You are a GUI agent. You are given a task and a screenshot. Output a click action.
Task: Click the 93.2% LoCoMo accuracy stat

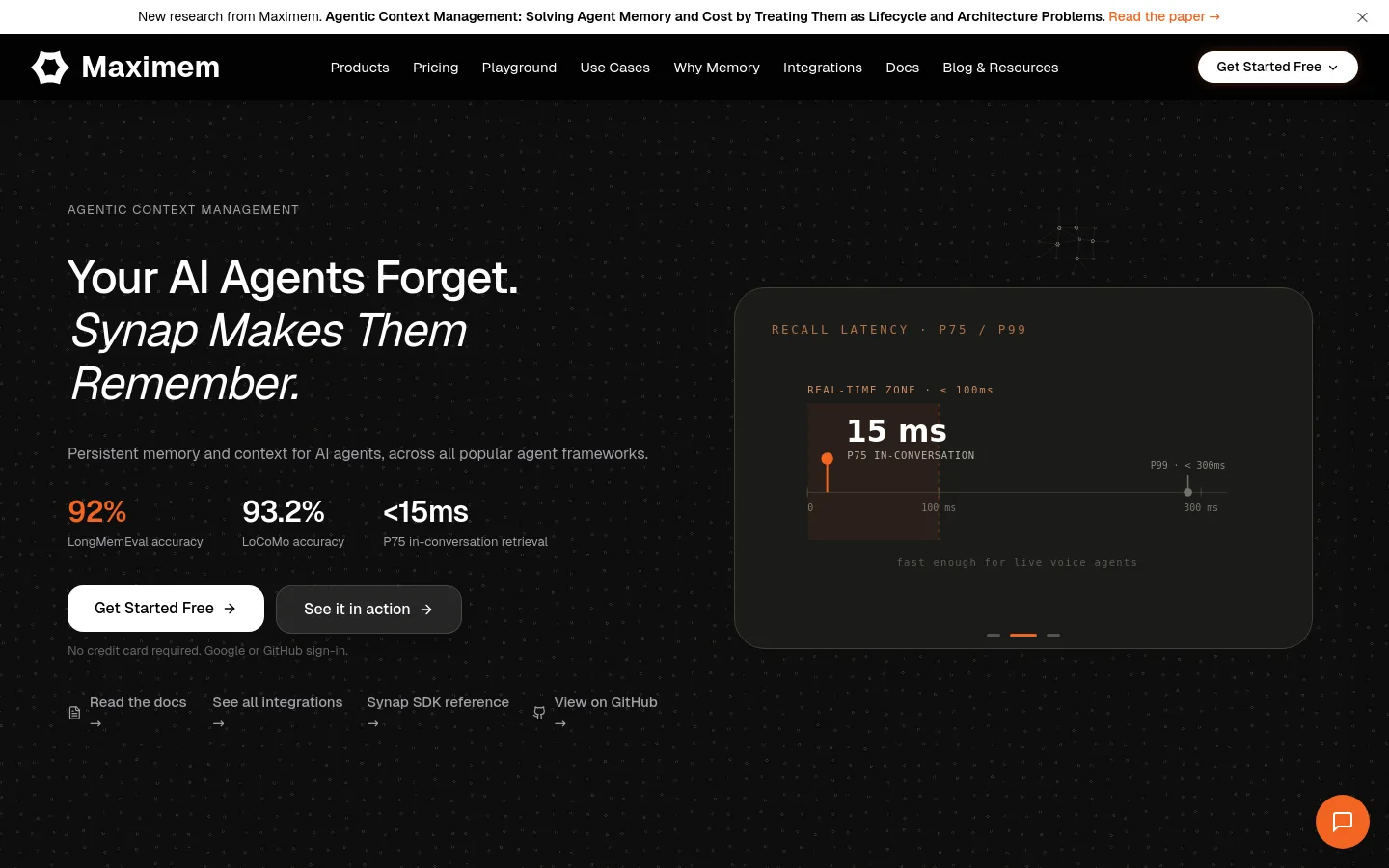tap(293, 522)
